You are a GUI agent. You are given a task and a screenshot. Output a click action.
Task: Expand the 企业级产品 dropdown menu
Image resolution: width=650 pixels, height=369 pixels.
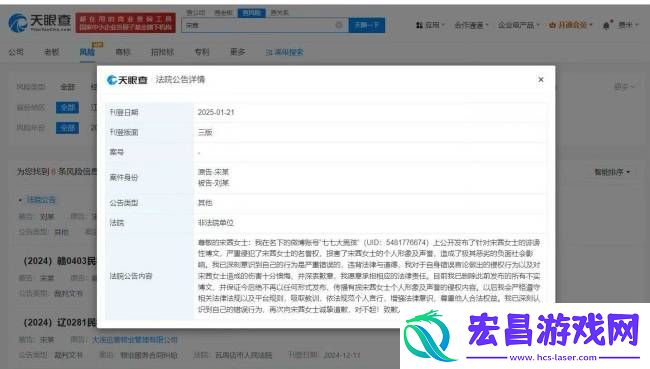519,25
